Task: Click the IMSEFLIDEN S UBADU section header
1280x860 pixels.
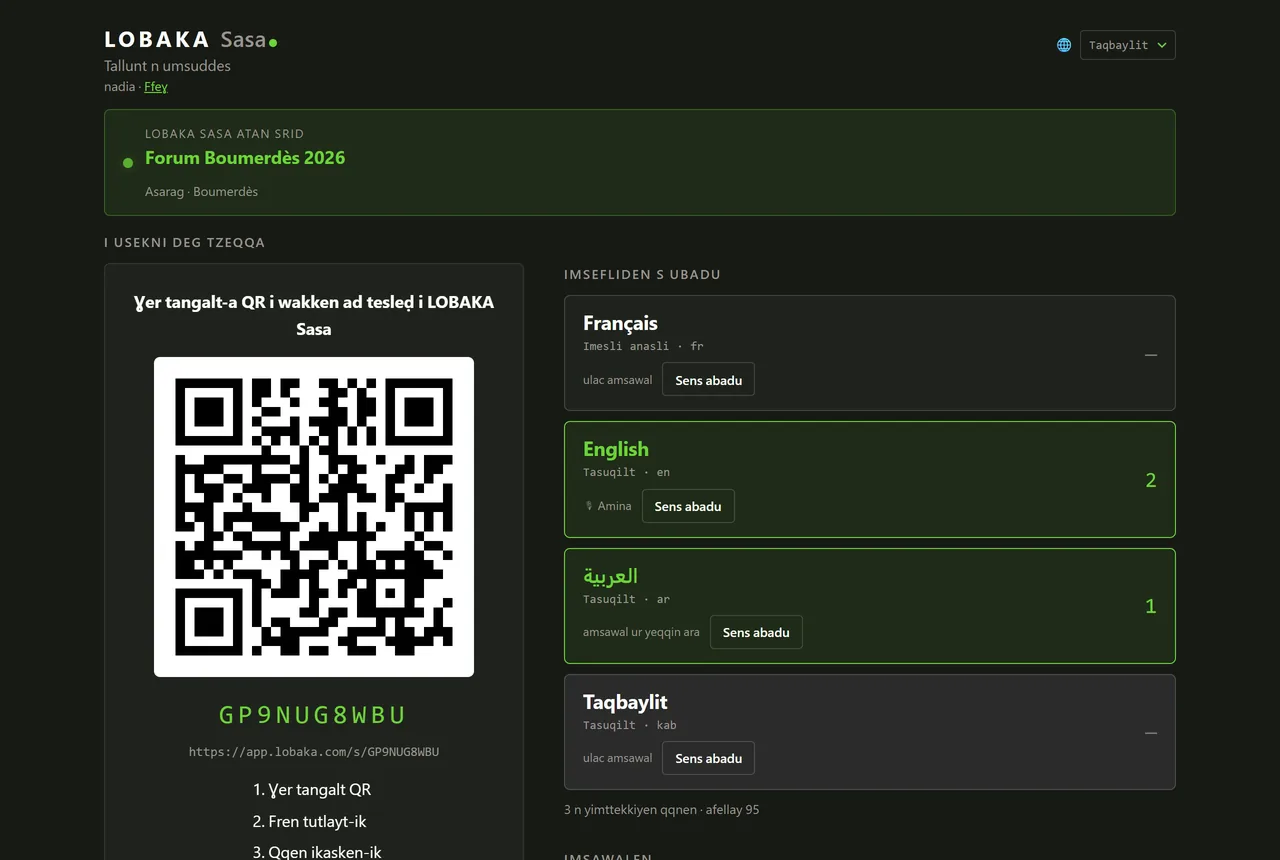Action: [642, 274]
